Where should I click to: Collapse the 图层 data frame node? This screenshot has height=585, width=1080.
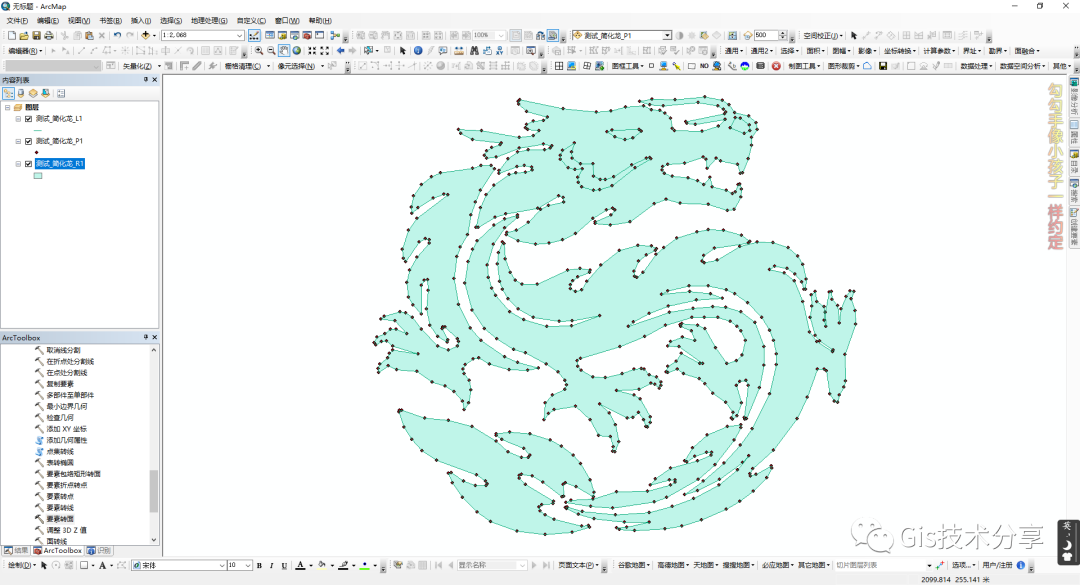(7, 107)
